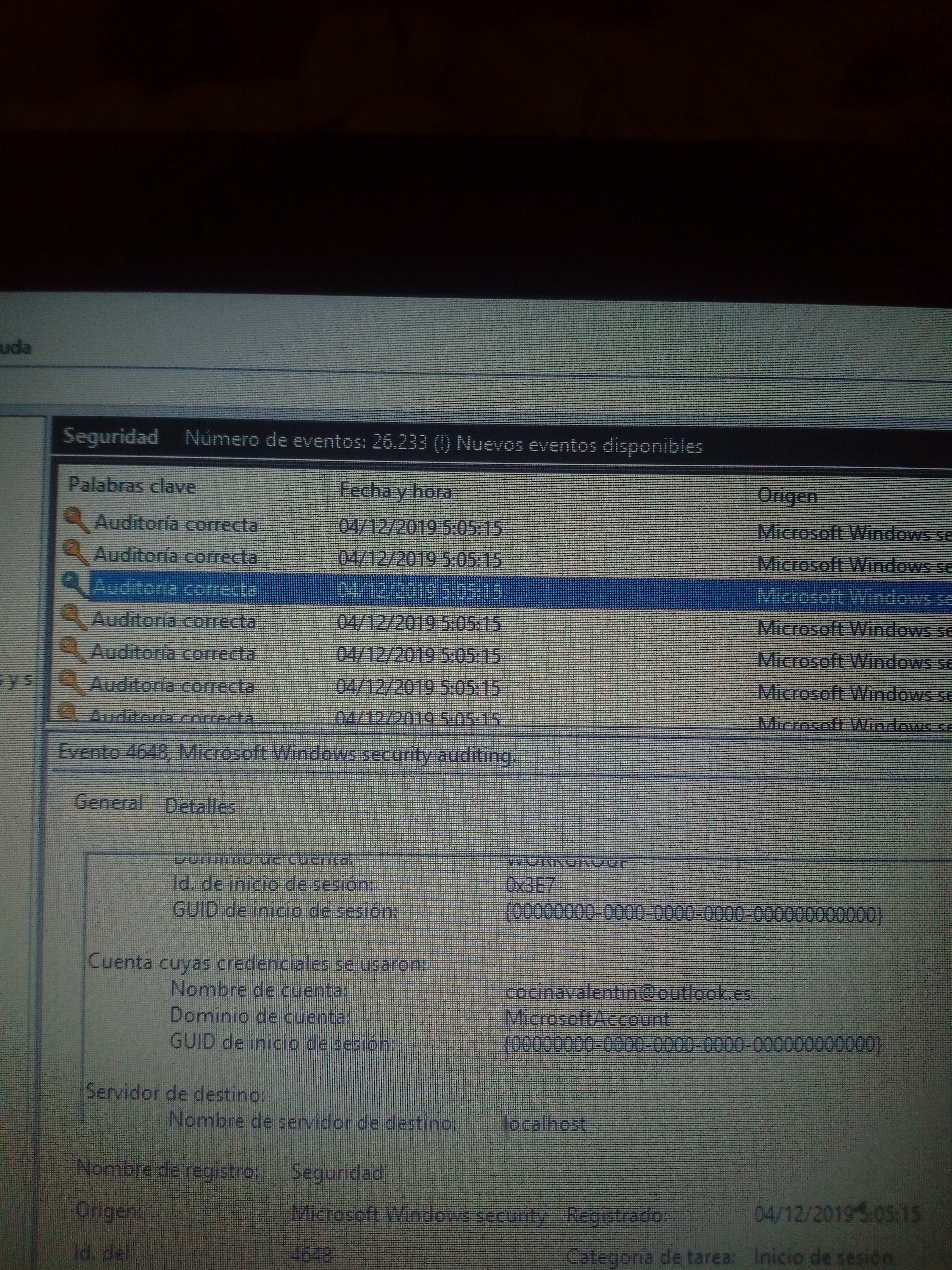This screenshot has height=1270, width=952.
Task: Switch to the General tab
Action: [108, 802]
